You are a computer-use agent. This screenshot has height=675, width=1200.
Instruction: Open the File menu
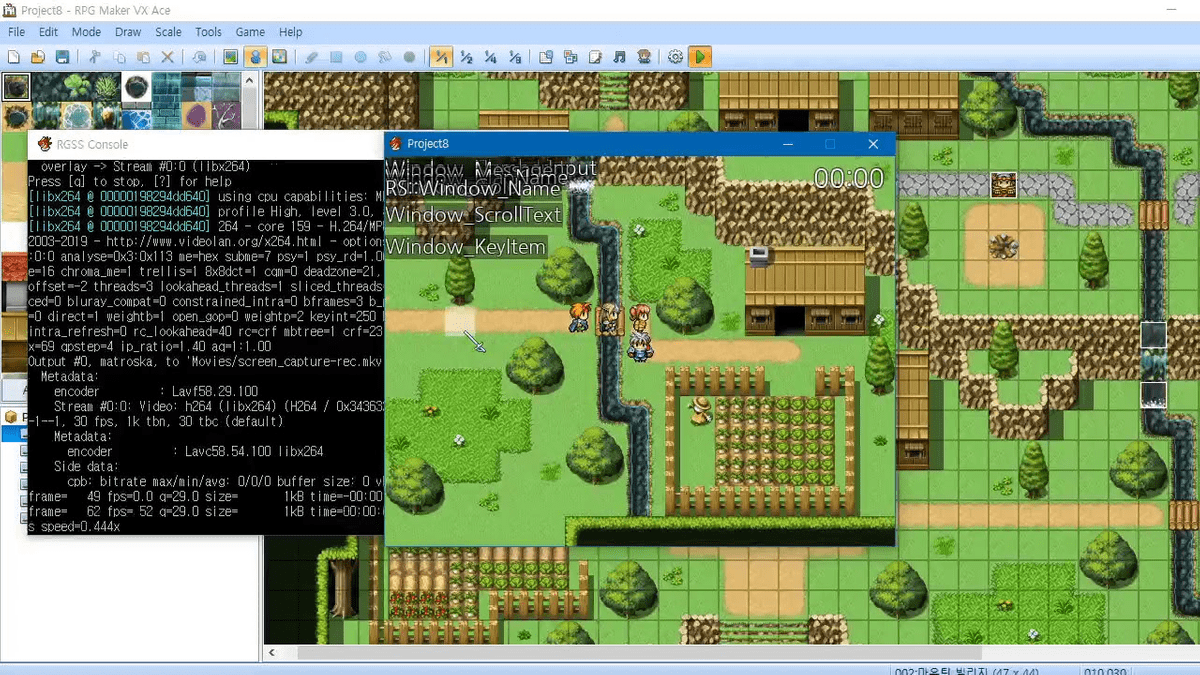pos(16,32)
